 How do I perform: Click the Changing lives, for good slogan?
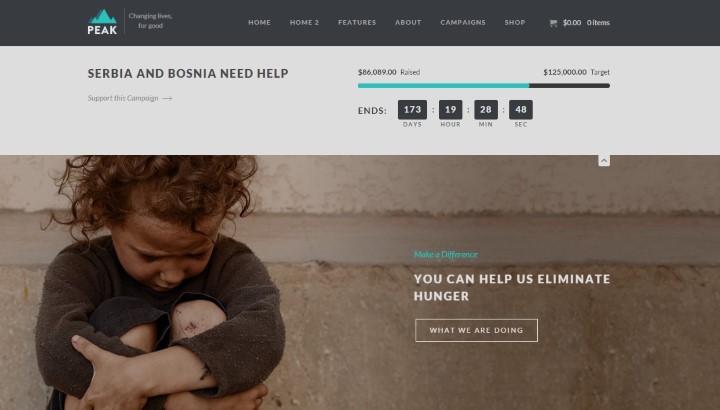pyautogui.click(x=150, y=21)
